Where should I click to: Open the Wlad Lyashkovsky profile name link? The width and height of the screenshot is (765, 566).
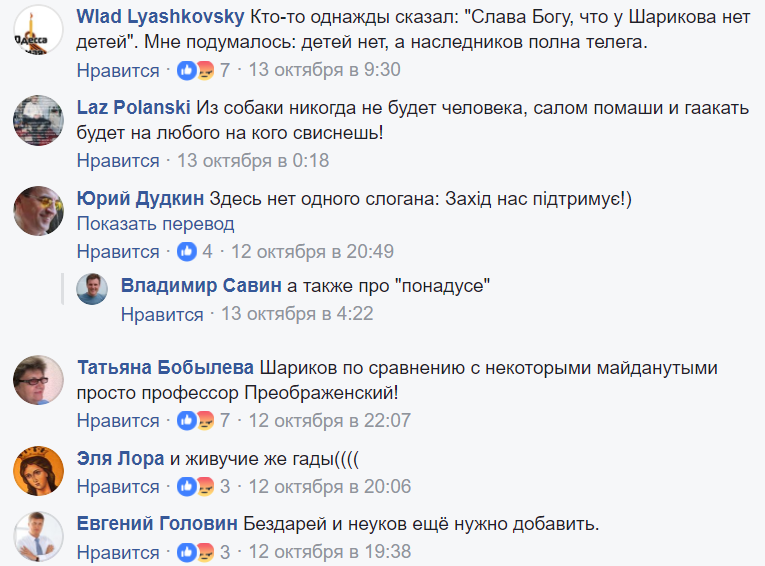coord(160,19)
